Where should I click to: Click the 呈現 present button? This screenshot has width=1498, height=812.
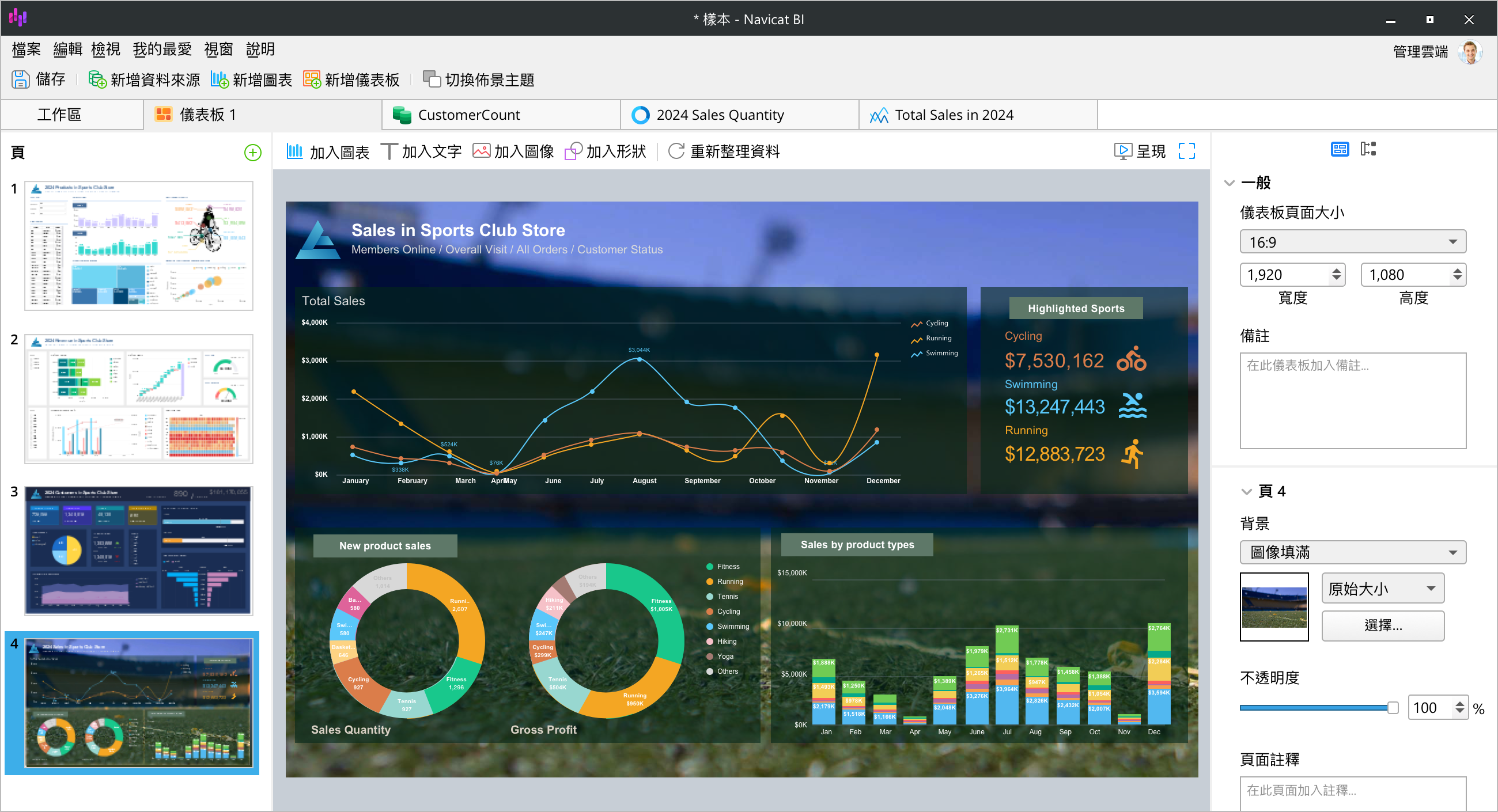click(x=1139, y=151)
